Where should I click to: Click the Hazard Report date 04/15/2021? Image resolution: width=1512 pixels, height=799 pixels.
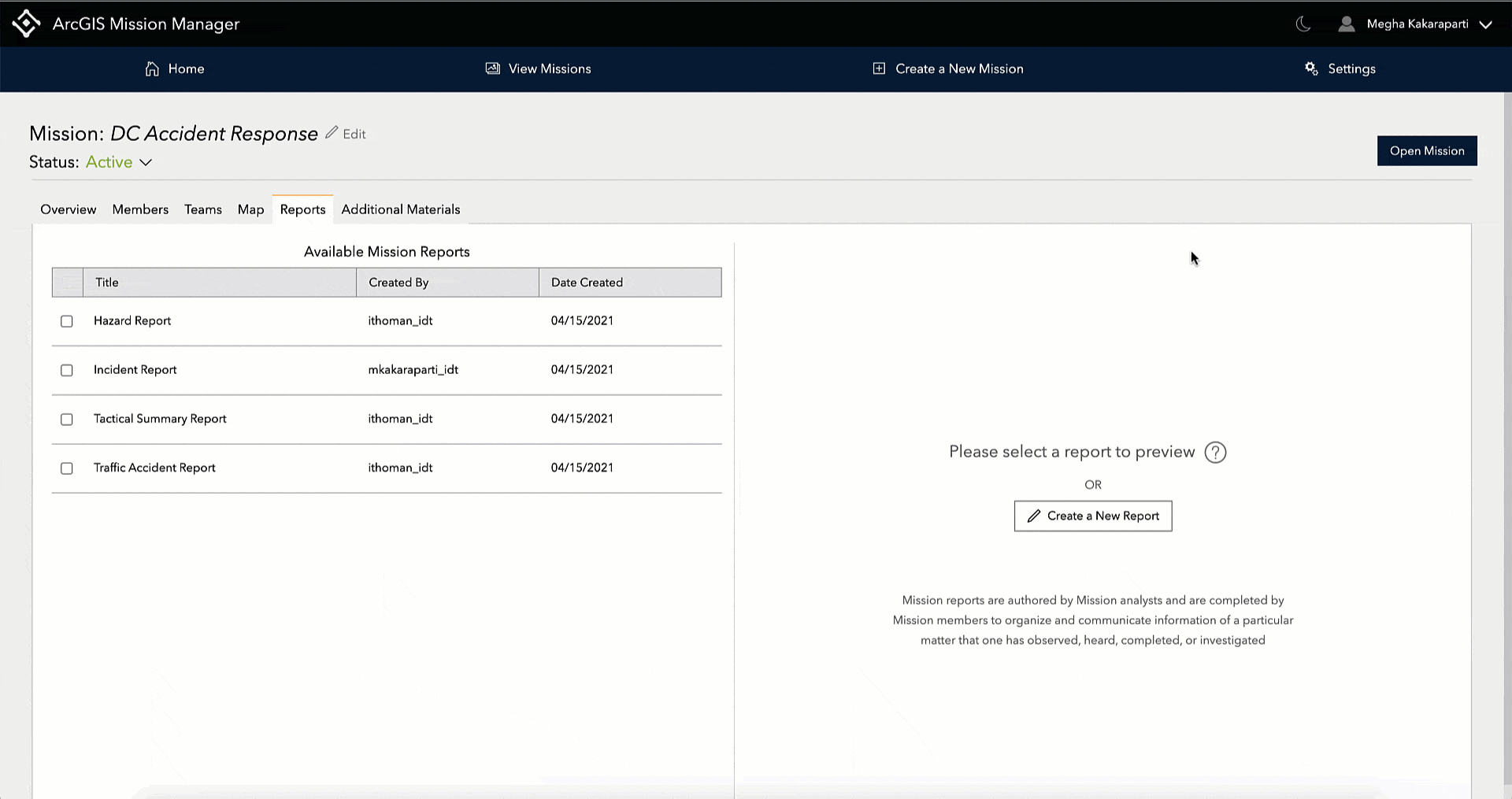coord(582,321)
